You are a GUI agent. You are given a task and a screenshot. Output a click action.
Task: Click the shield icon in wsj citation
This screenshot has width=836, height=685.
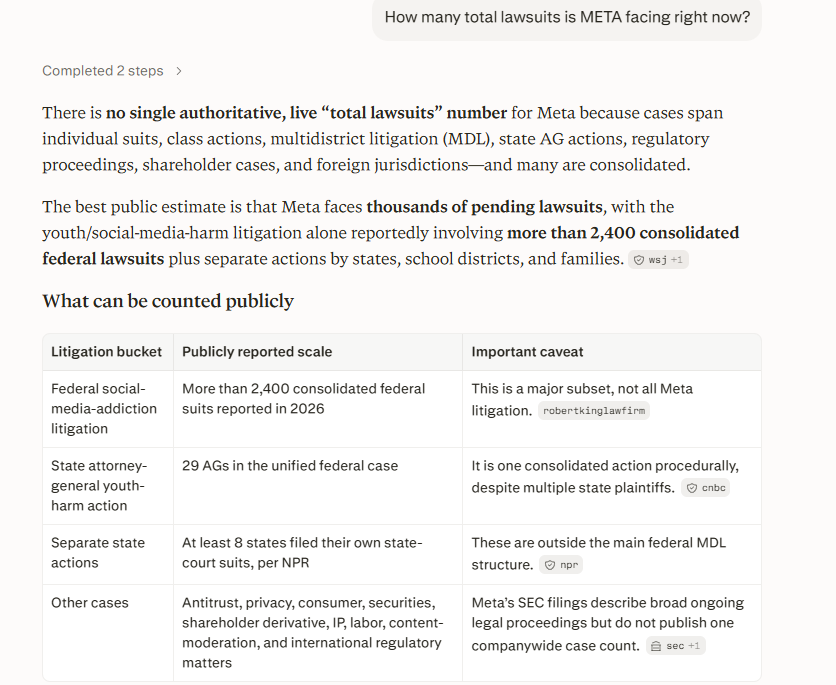coord(639,260)
